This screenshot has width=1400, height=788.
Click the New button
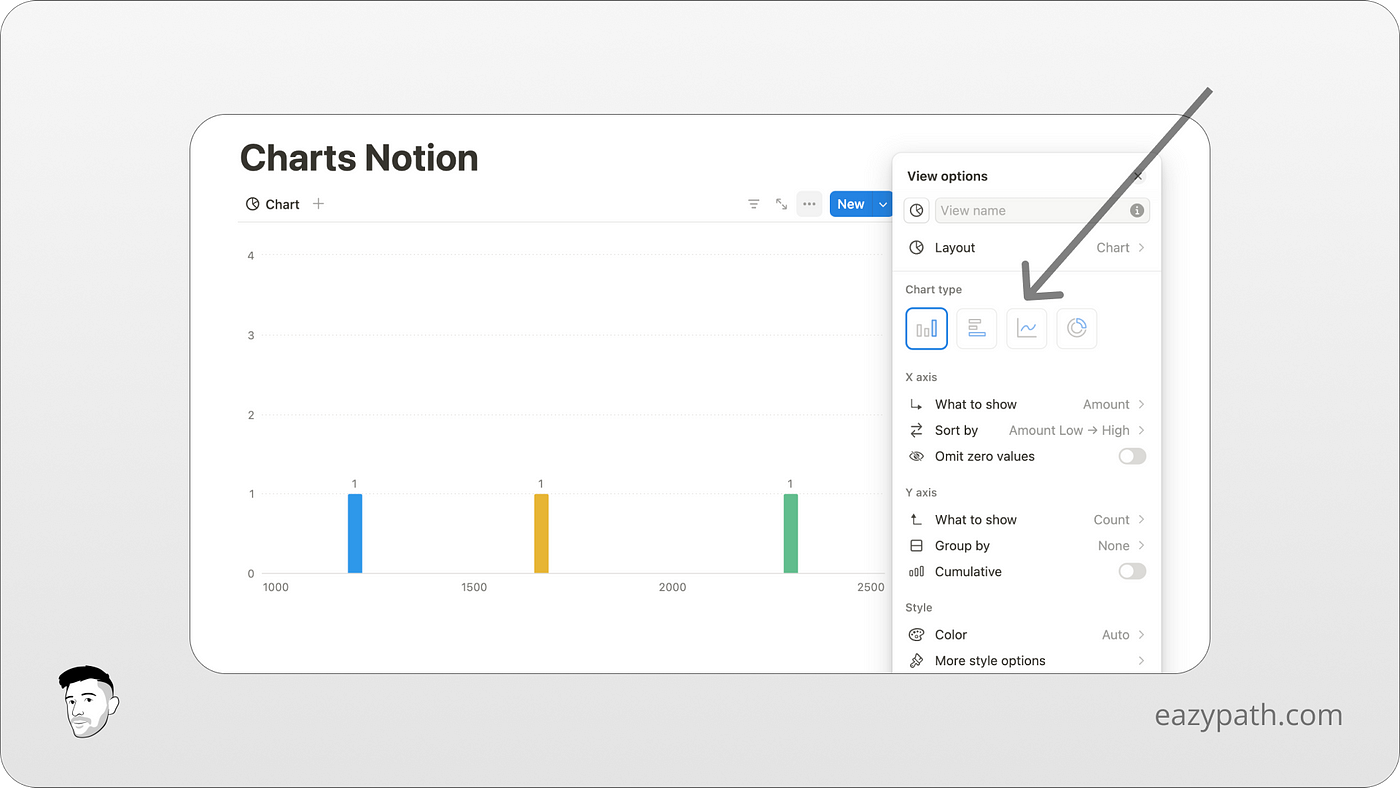coord(851,204)
